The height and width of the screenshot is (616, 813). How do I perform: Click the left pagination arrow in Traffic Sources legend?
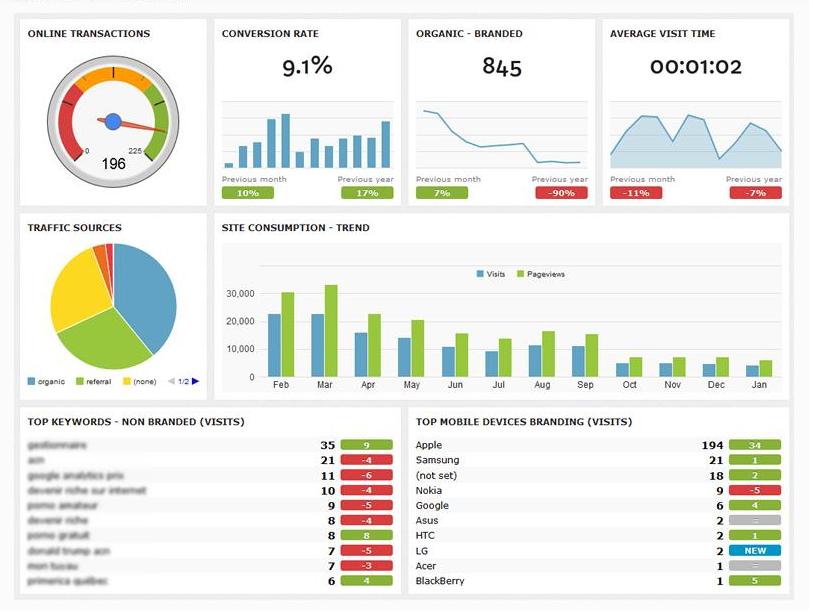tap(171, 380)
